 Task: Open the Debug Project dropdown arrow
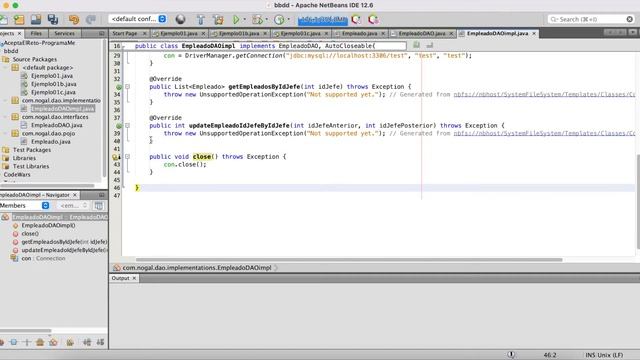tap(267, 19)
